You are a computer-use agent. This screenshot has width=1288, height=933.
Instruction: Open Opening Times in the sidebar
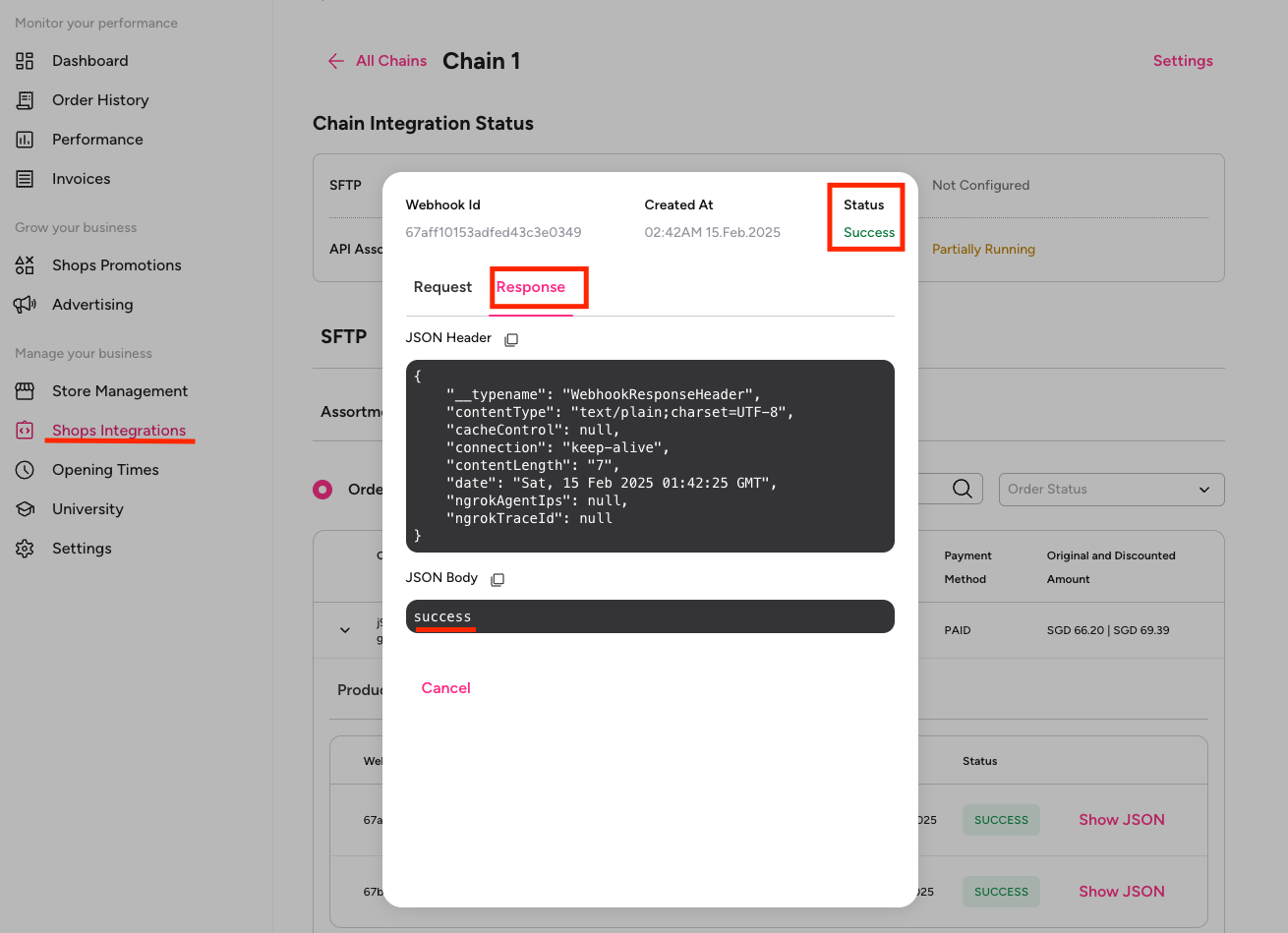(x=105, y=470)
